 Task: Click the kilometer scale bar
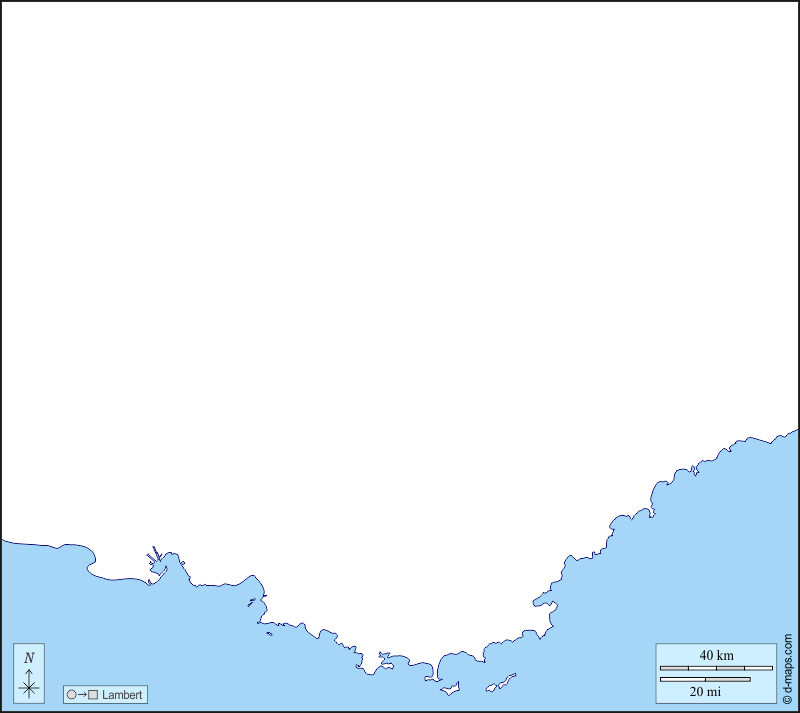716,667
